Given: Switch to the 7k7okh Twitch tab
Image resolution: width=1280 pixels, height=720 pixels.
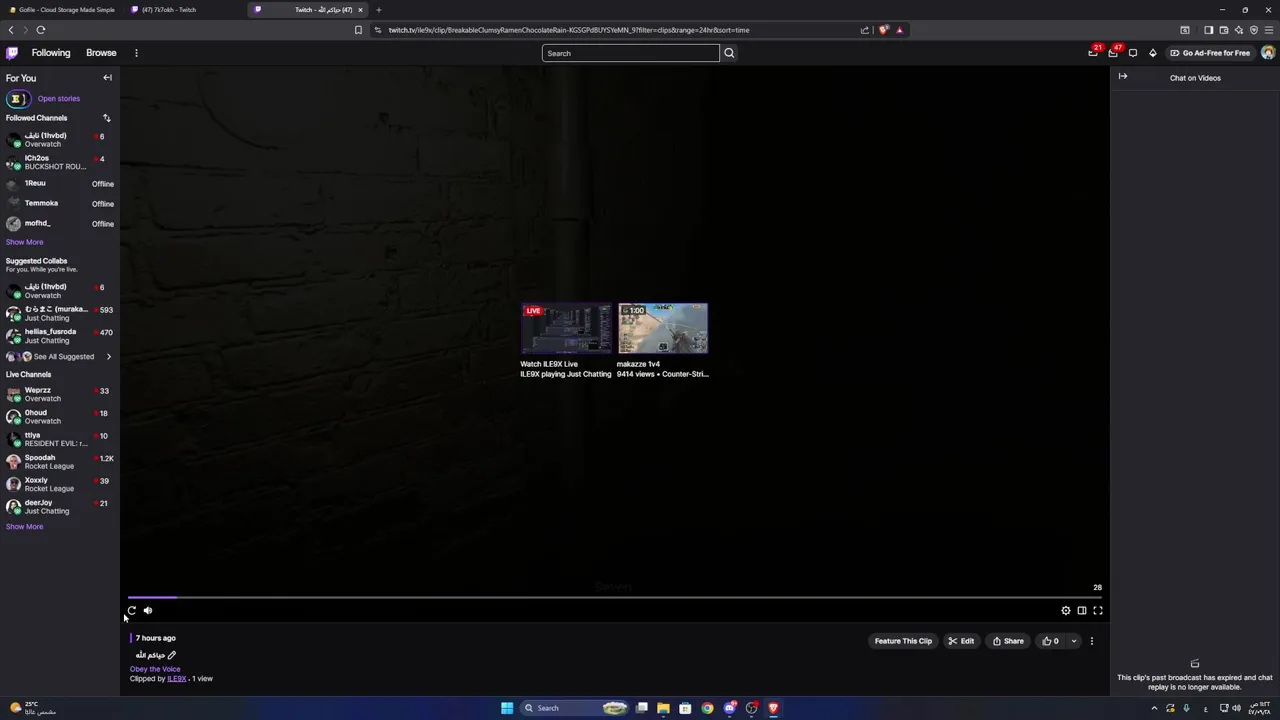Looking at the screenshot, I should [185, 10].
